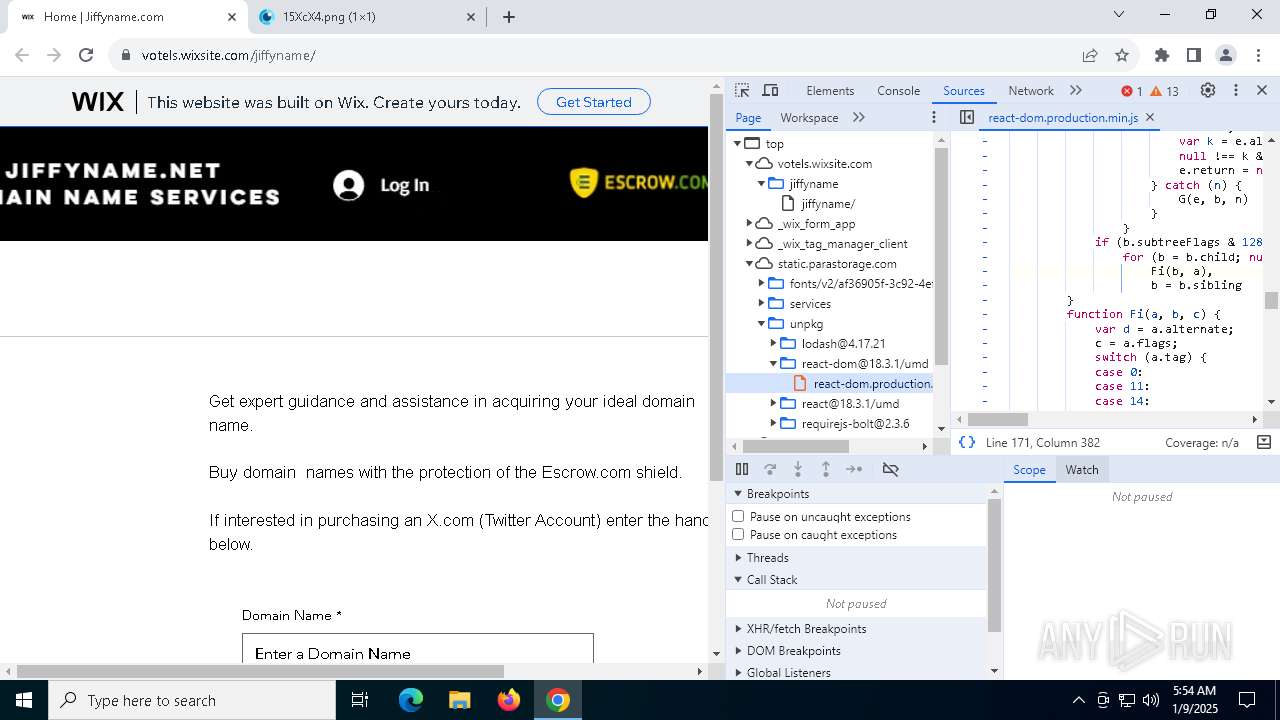Click the address bar URL
1280x720 pixels.
click(x=228, y=55)
